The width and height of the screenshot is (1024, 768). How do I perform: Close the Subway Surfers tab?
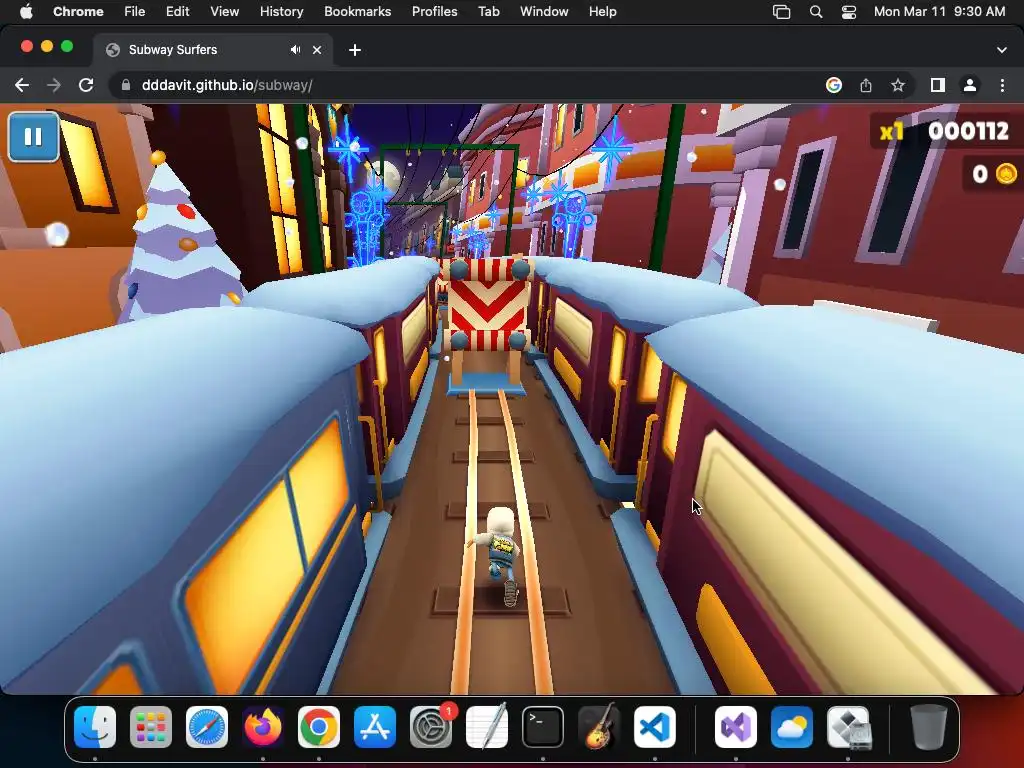[317, 50]
